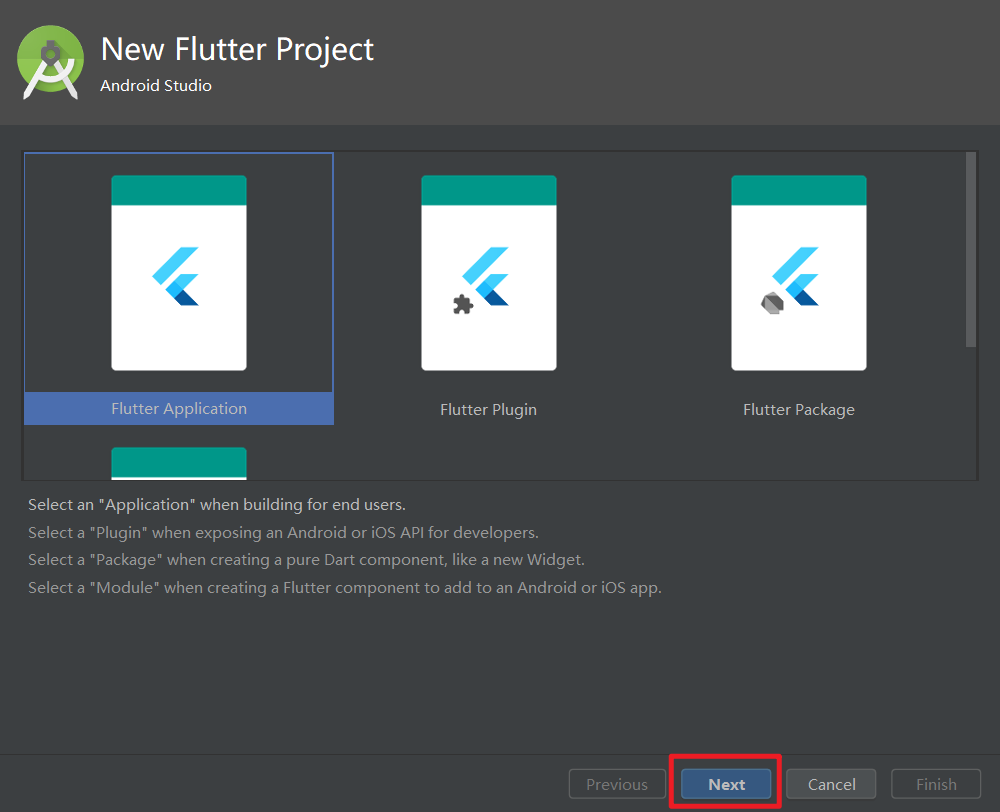
Task: Click the disabled Finish button
Action: (x=936, y=784)
